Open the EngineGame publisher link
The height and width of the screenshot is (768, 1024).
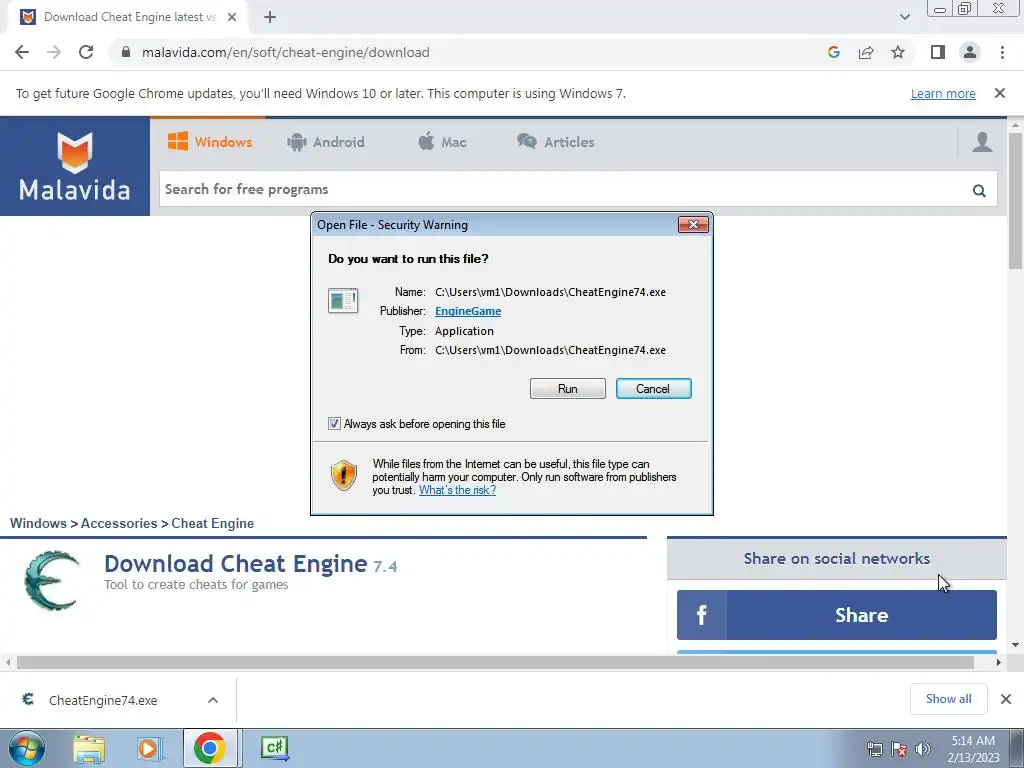(x=468, y=312)
